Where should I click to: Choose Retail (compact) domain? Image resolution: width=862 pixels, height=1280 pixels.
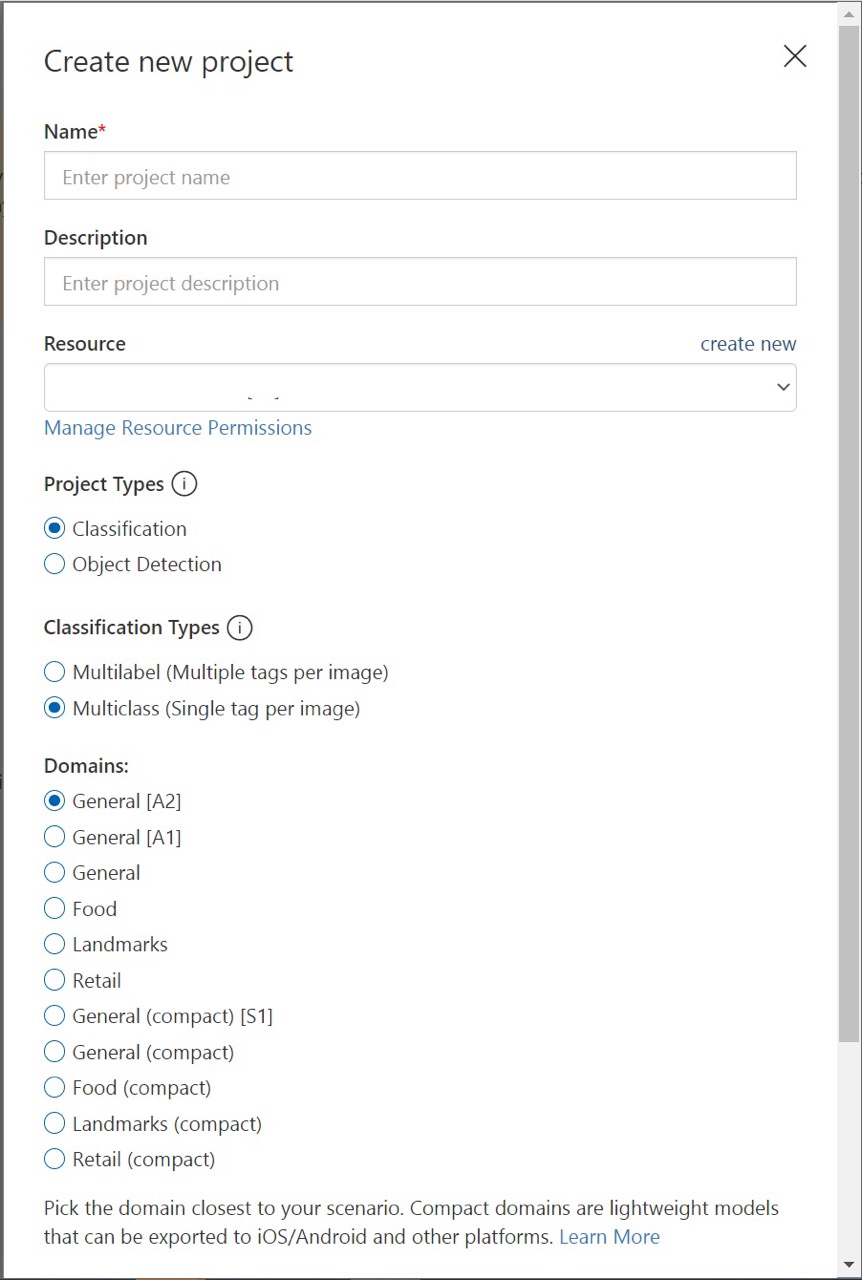click(55, 1160)
